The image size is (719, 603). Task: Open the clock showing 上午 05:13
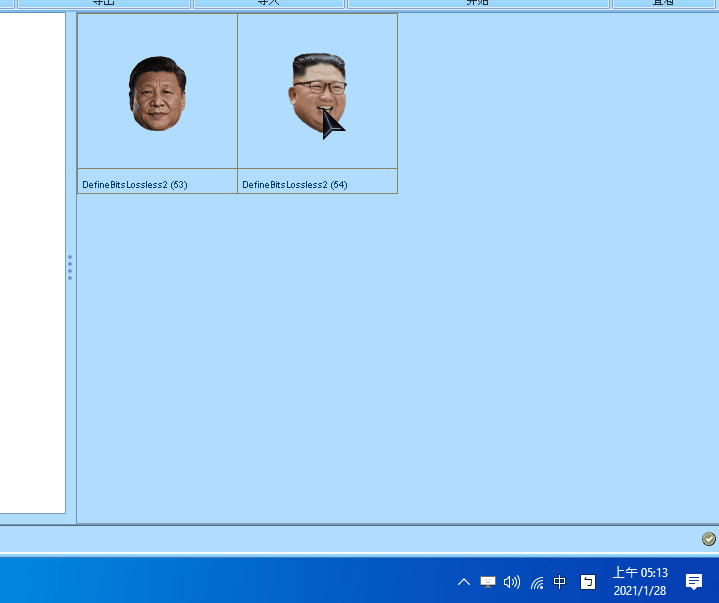pyautogui.click(x=641, y=581)
